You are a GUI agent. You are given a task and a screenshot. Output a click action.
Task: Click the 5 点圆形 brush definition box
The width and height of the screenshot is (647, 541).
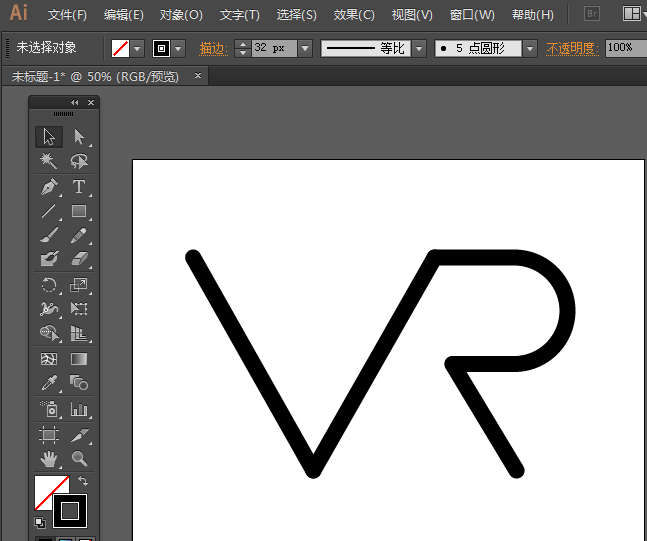pyautogui.click(x=479, y=48)
